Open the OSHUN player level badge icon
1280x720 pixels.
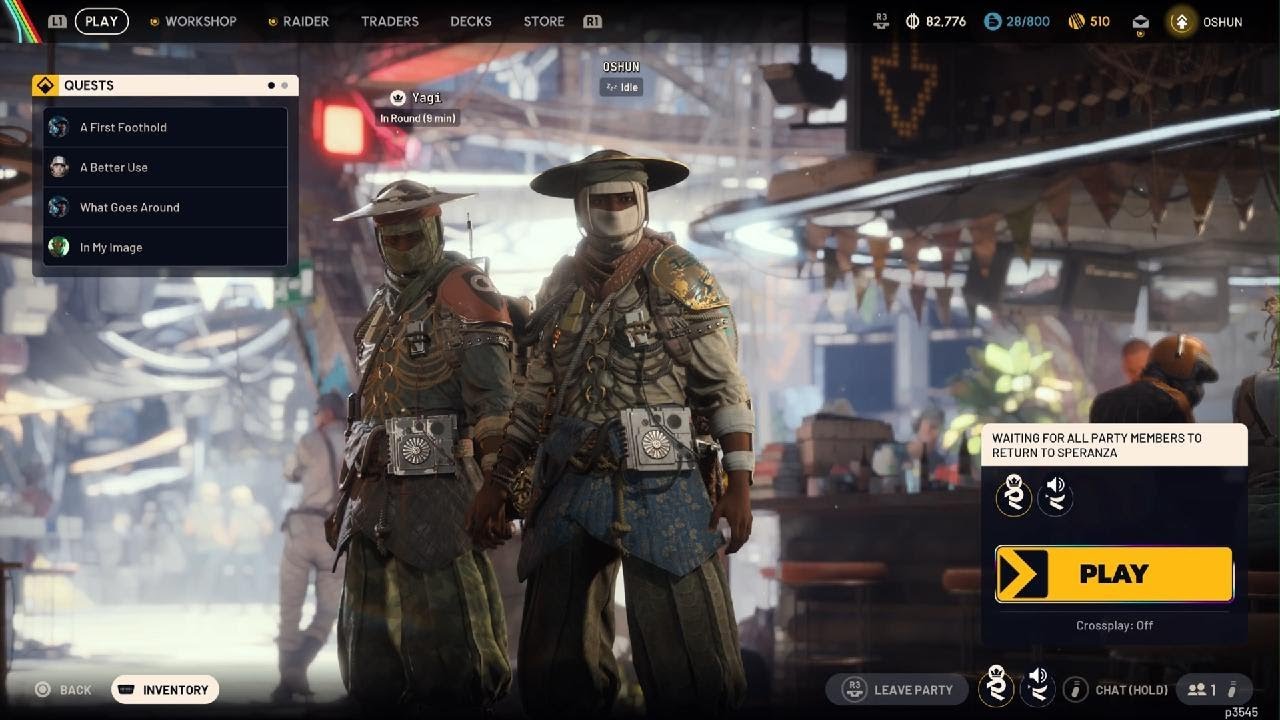coord(1181,21)
